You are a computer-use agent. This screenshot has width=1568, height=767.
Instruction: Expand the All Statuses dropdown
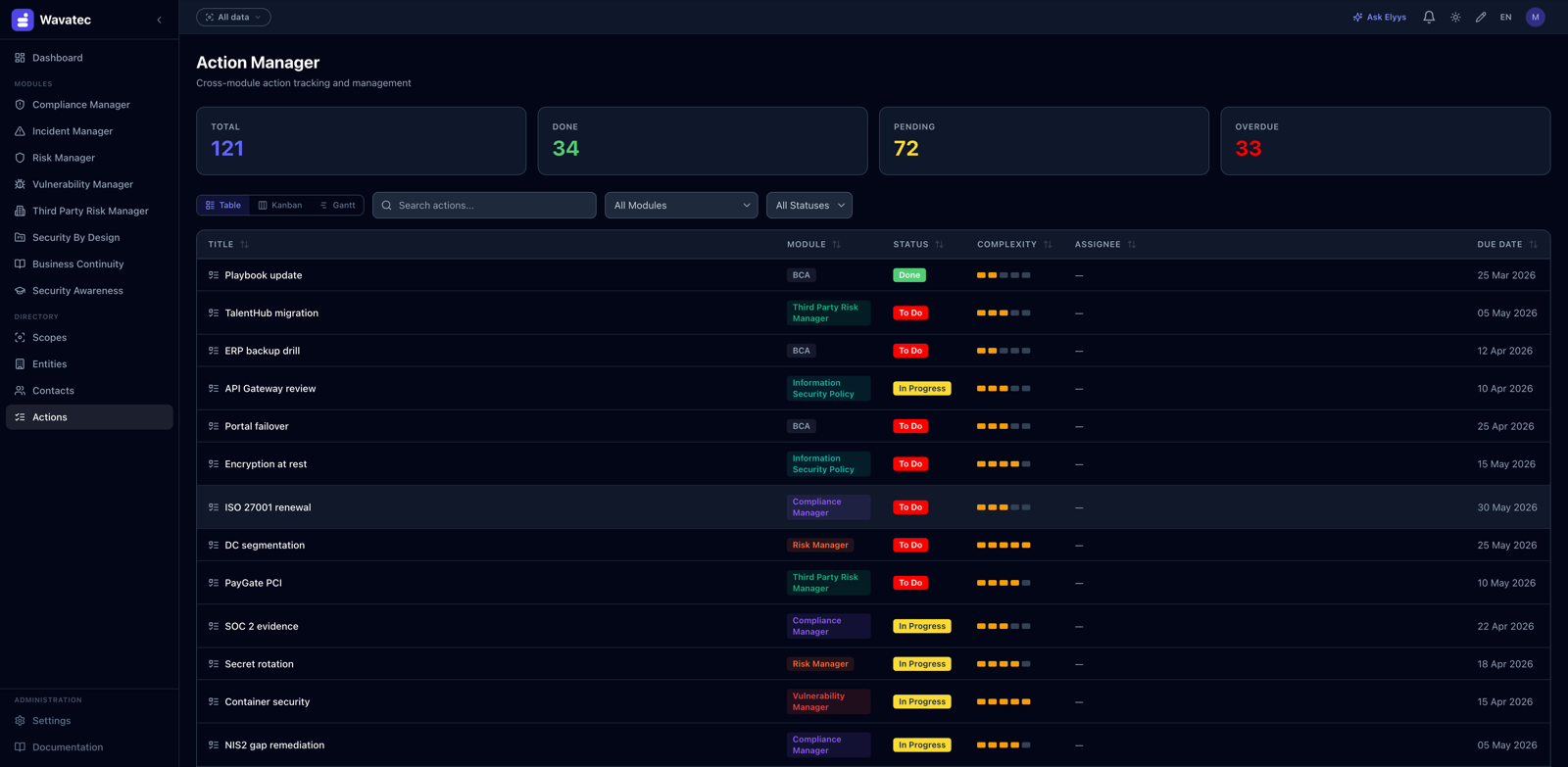pyautogui.click(x=809, y=205)
